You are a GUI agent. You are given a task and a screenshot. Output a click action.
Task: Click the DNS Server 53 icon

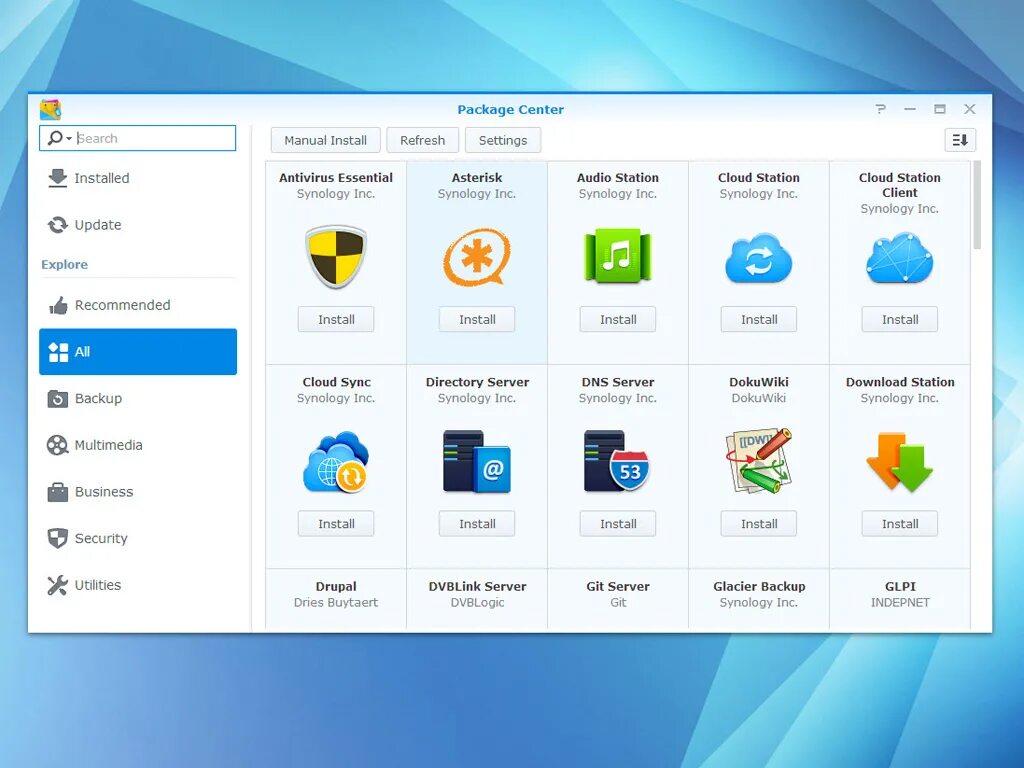[x=617, y=461]
